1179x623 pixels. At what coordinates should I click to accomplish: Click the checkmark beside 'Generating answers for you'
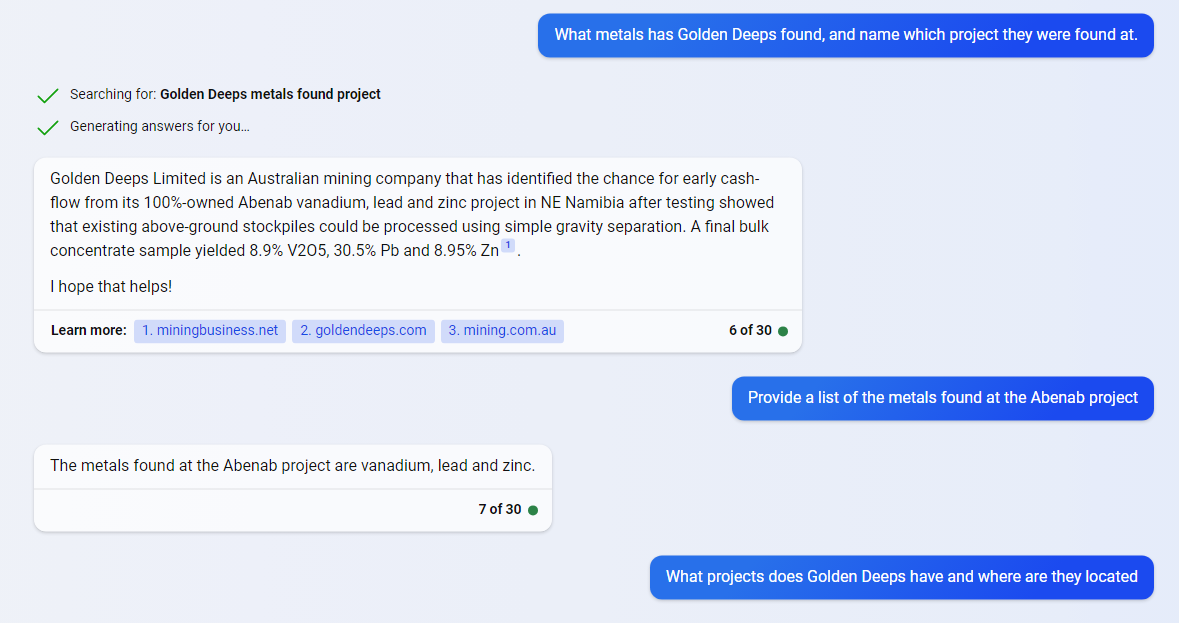coord(47,127)
